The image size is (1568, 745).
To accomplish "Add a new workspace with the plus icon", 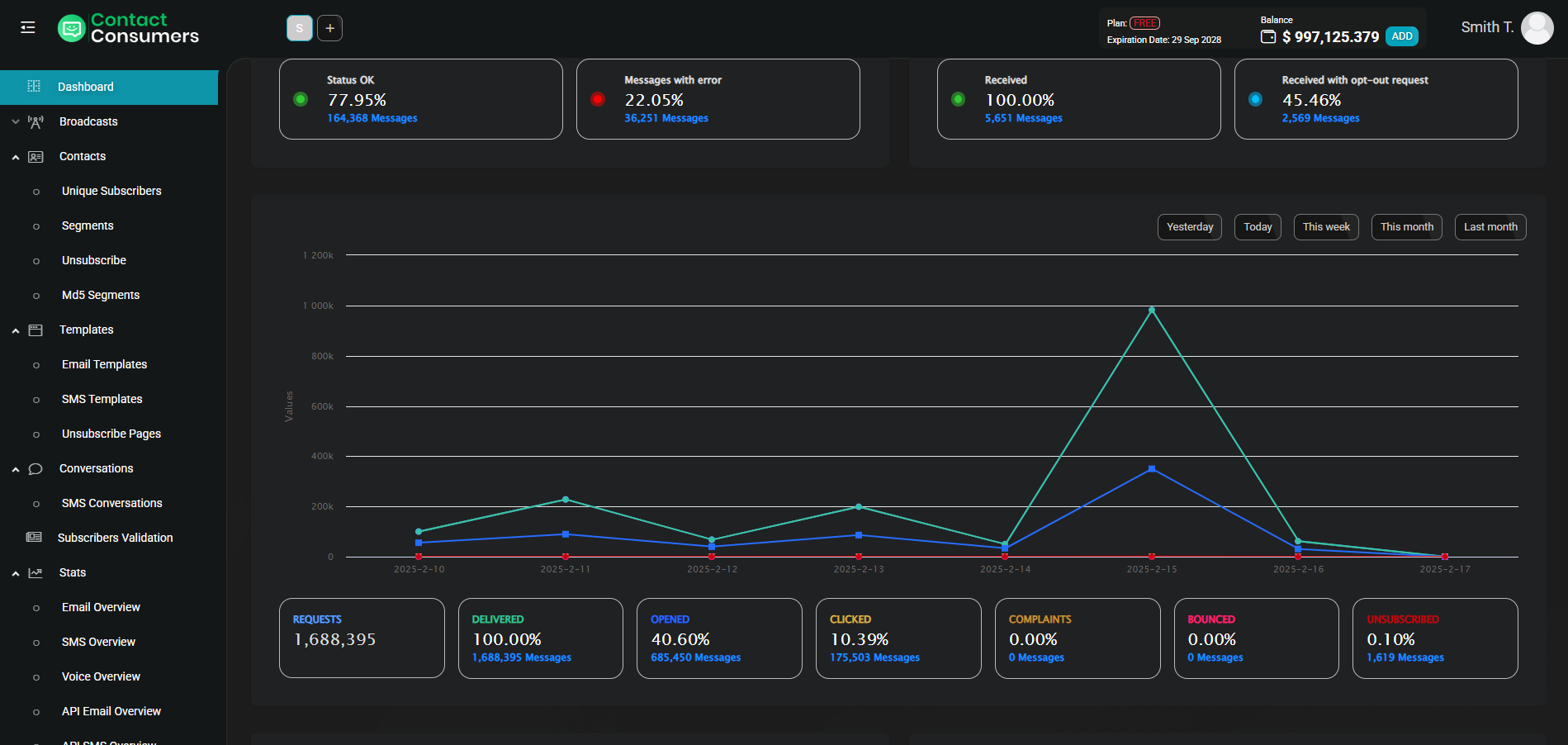I will pos(329,28).
